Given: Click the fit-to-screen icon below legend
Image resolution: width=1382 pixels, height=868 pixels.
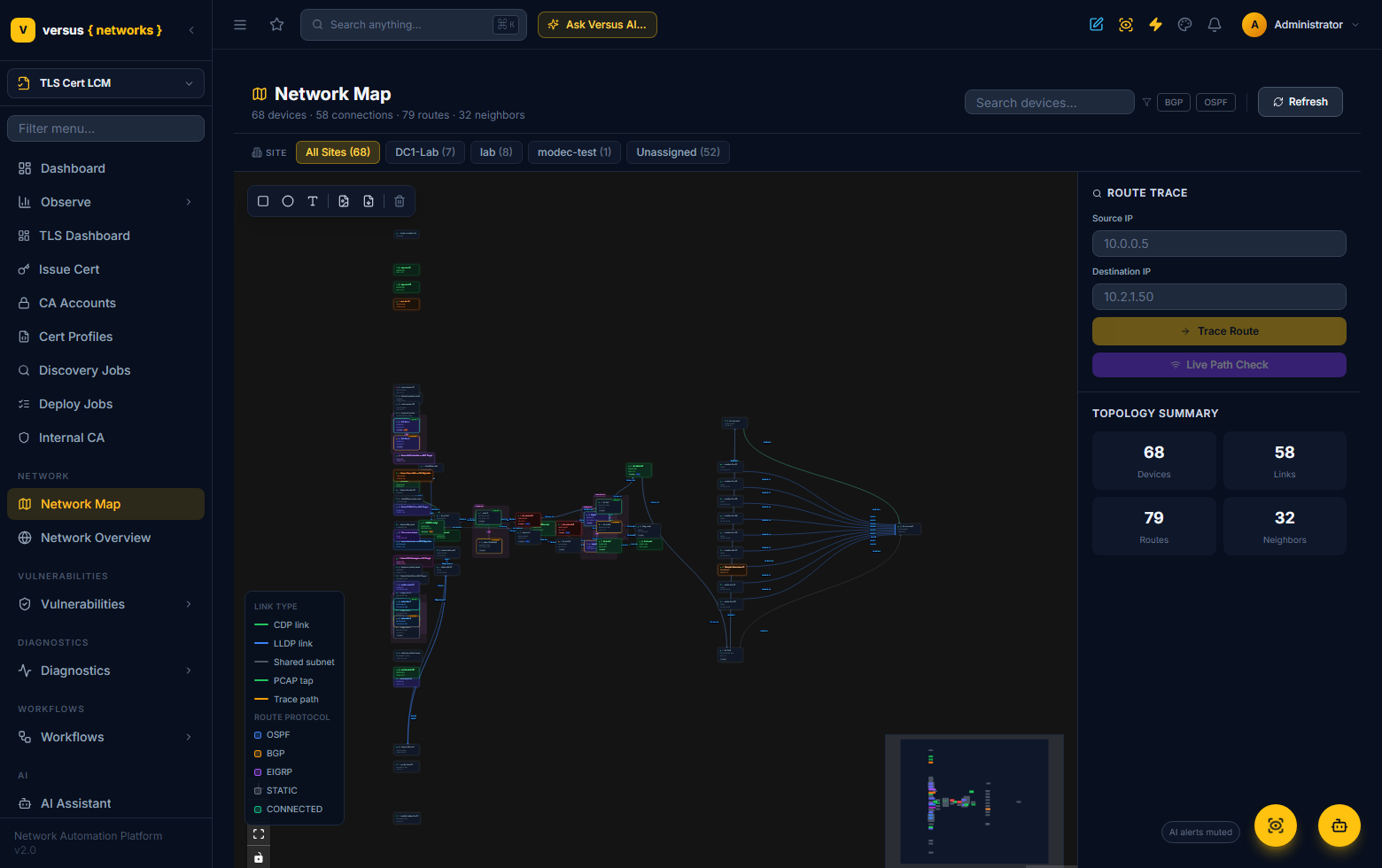Looking at the screenshot, I should point(259,834).
